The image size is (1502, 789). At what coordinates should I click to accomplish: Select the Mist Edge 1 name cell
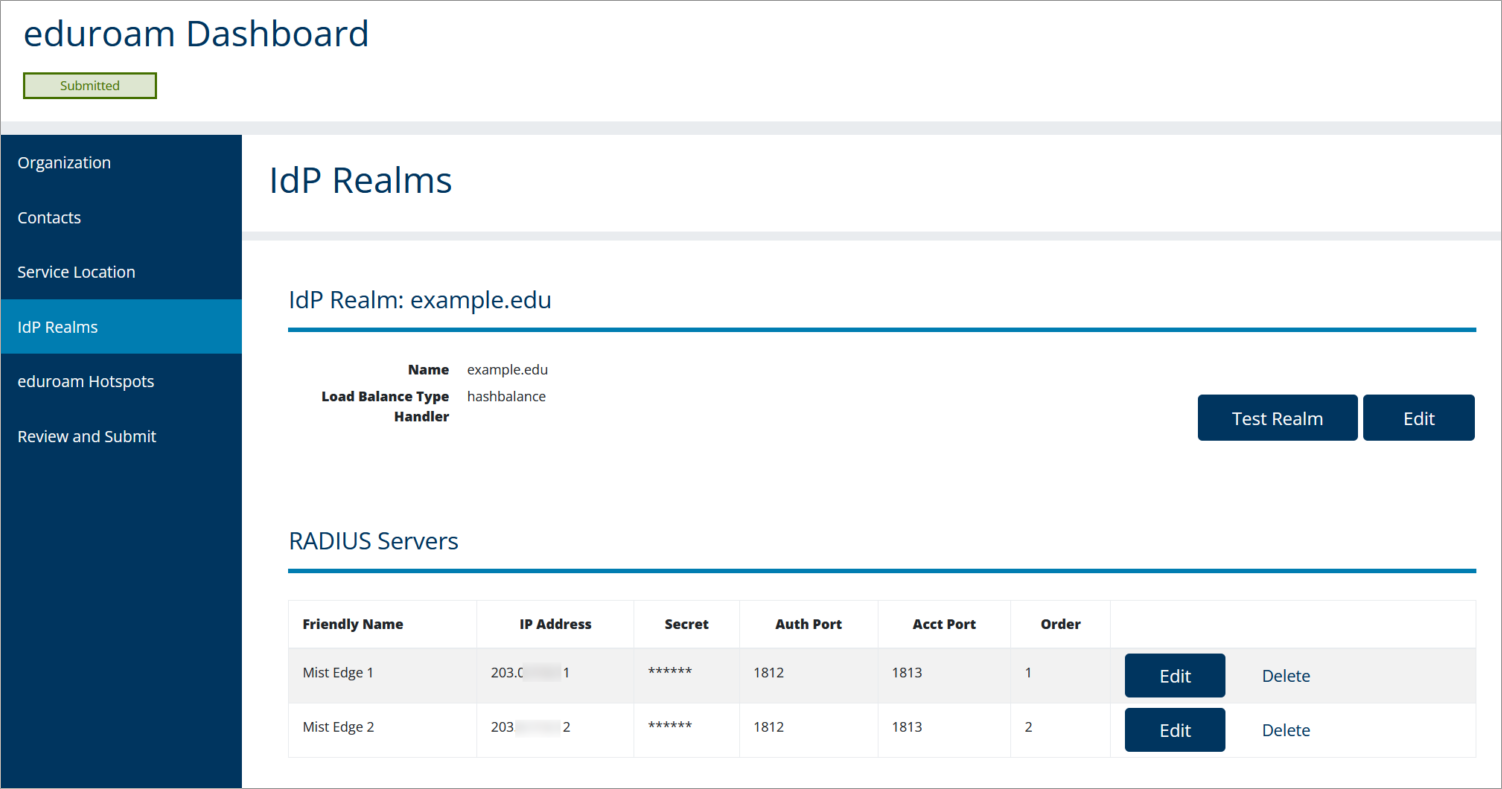tap(338, 673)
